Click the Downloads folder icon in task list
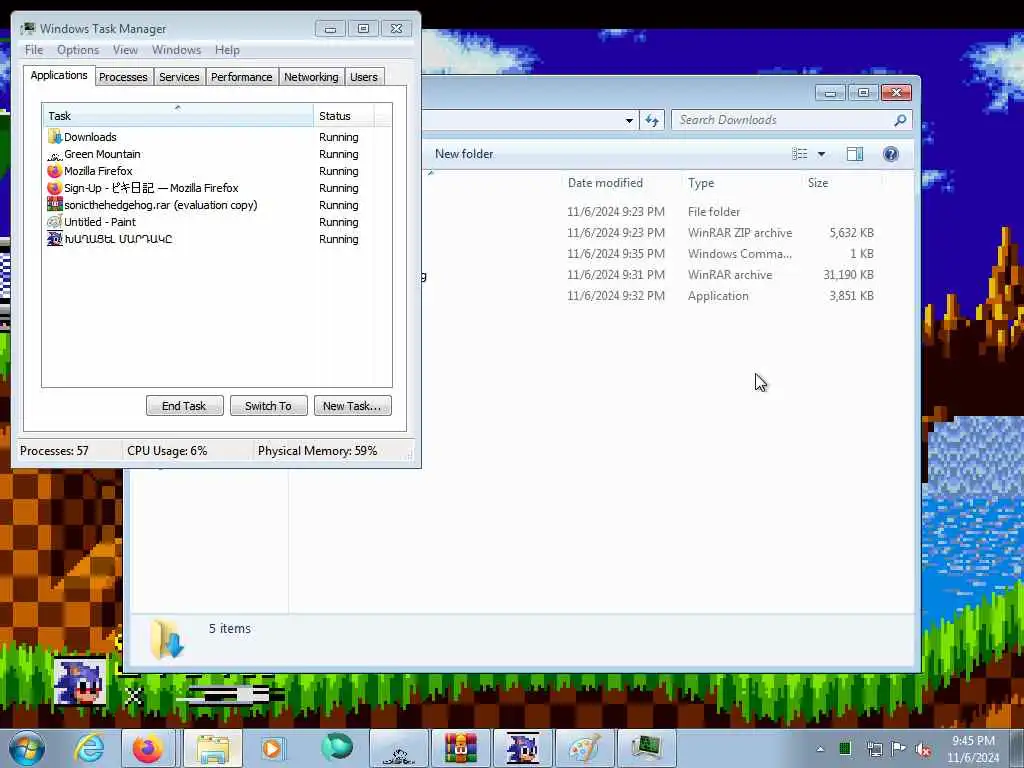Image resolution: width=1024 pixels, height=768 pixels. pos(54,137)
